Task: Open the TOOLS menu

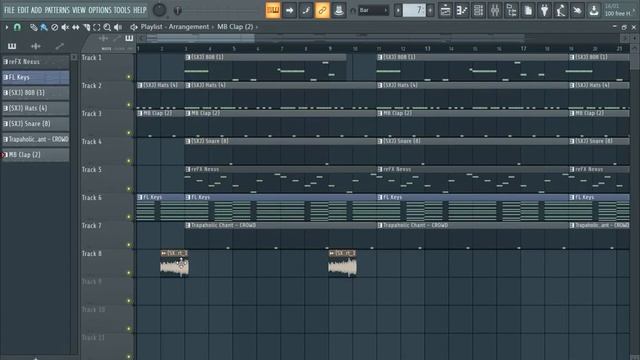Action: point(122,10)
